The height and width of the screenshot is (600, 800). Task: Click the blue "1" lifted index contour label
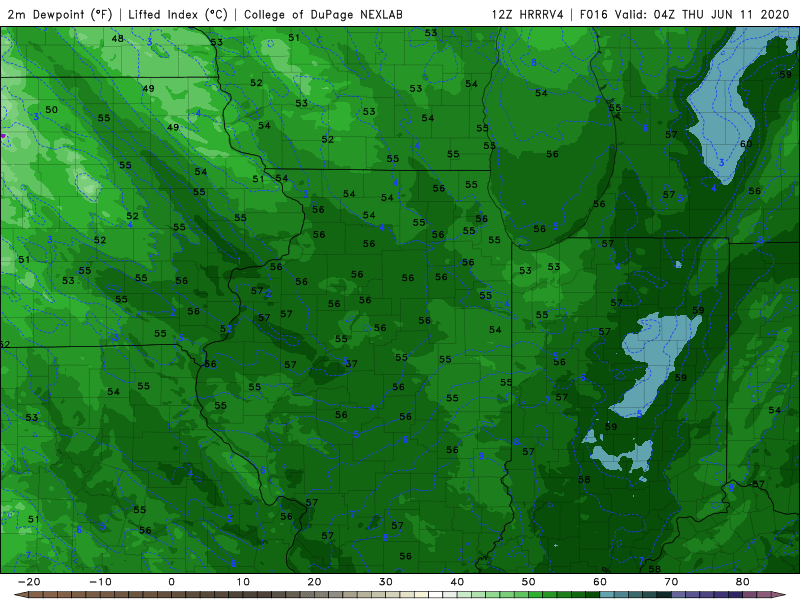coord(239,261)
